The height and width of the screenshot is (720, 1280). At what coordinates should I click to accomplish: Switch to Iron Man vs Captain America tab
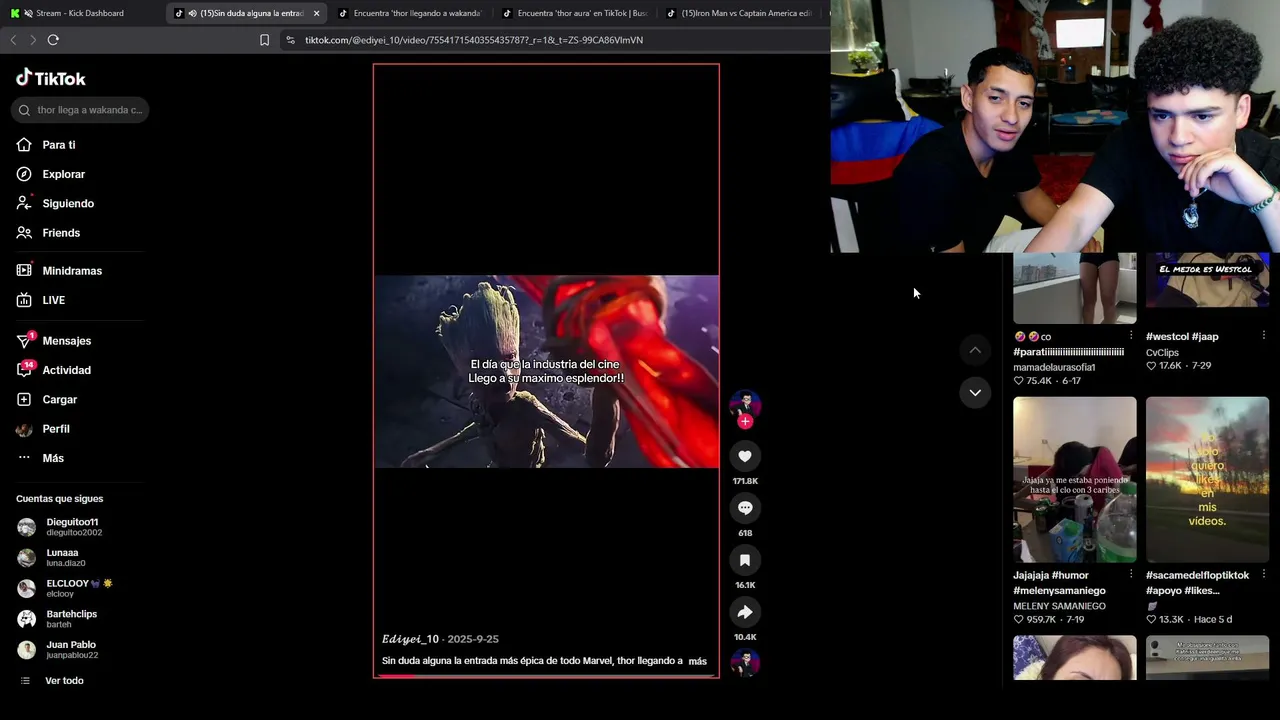pyautogui.click(x=738, y=13)
